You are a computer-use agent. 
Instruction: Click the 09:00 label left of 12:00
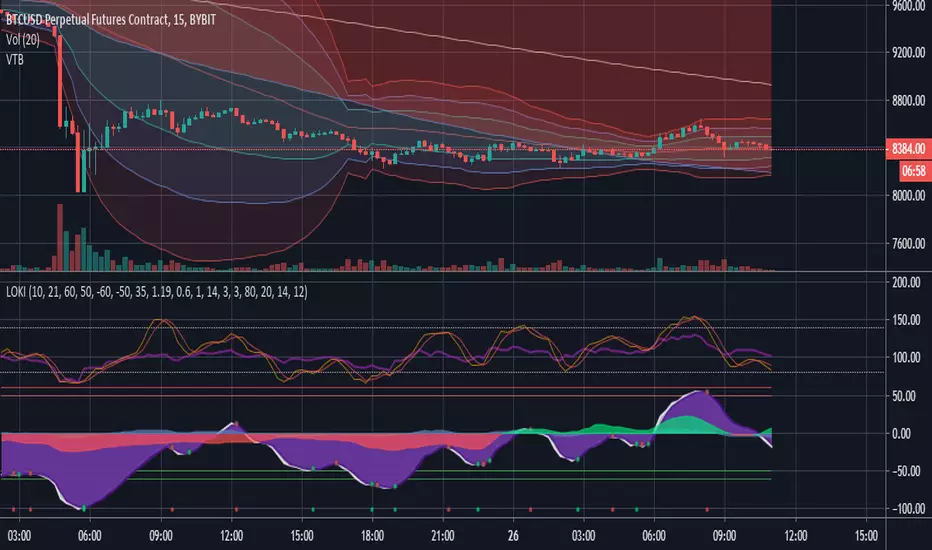(160, 536)
